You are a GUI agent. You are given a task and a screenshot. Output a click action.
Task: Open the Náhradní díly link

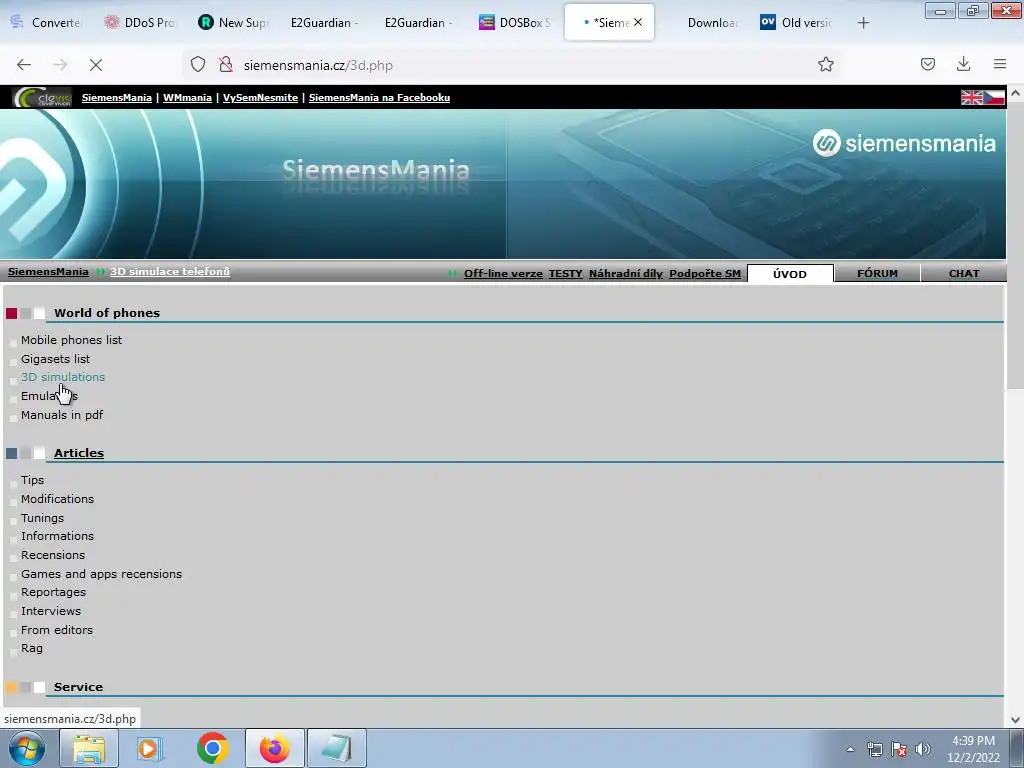click(626, 274)
